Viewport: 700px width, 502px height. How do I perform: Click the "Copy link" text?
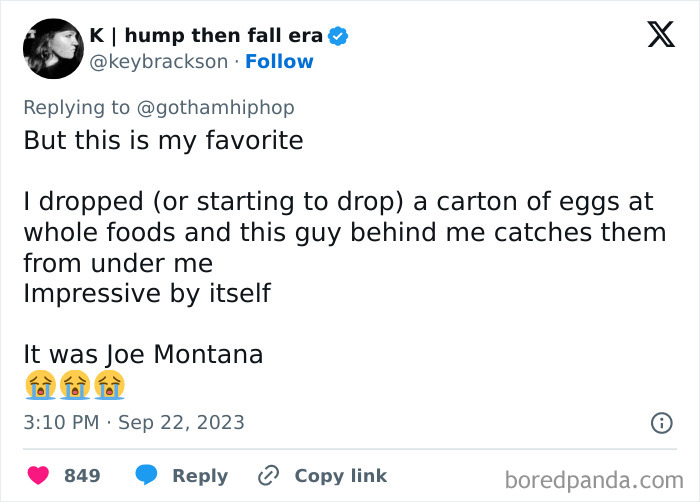coord(340,476)
